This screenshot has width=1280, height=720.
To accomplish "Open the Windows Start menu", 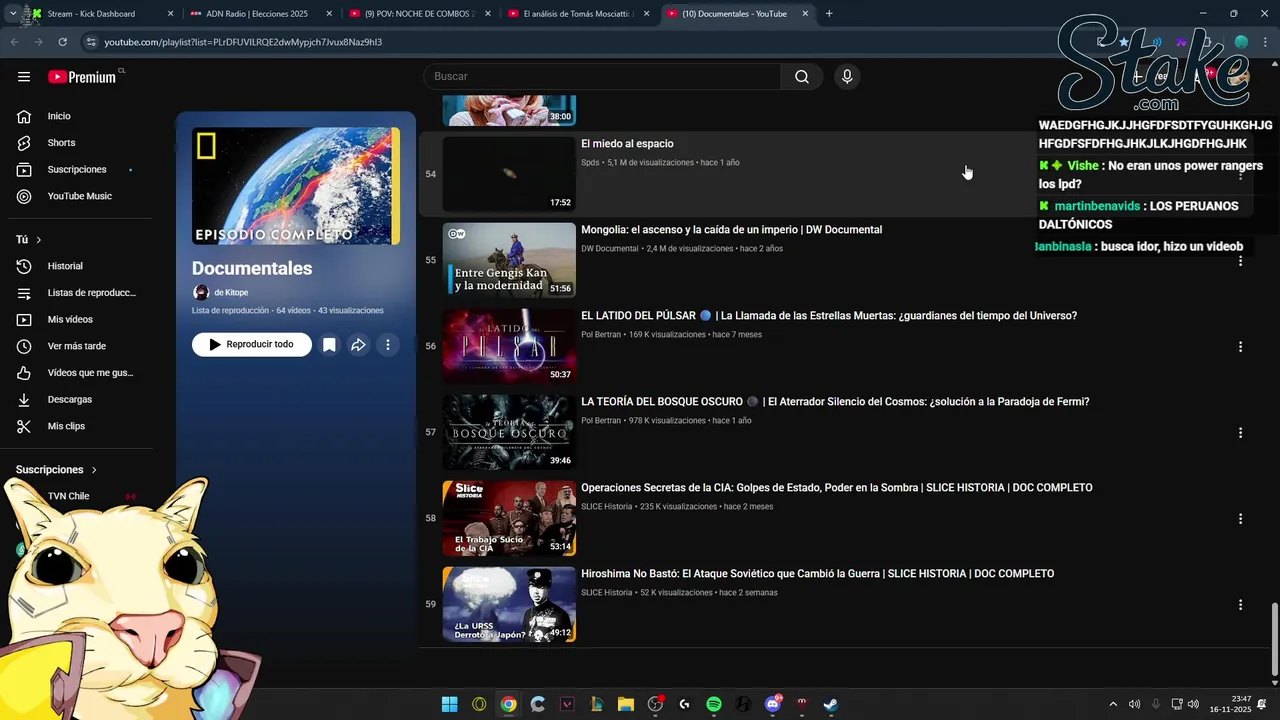I will [450, 704].
